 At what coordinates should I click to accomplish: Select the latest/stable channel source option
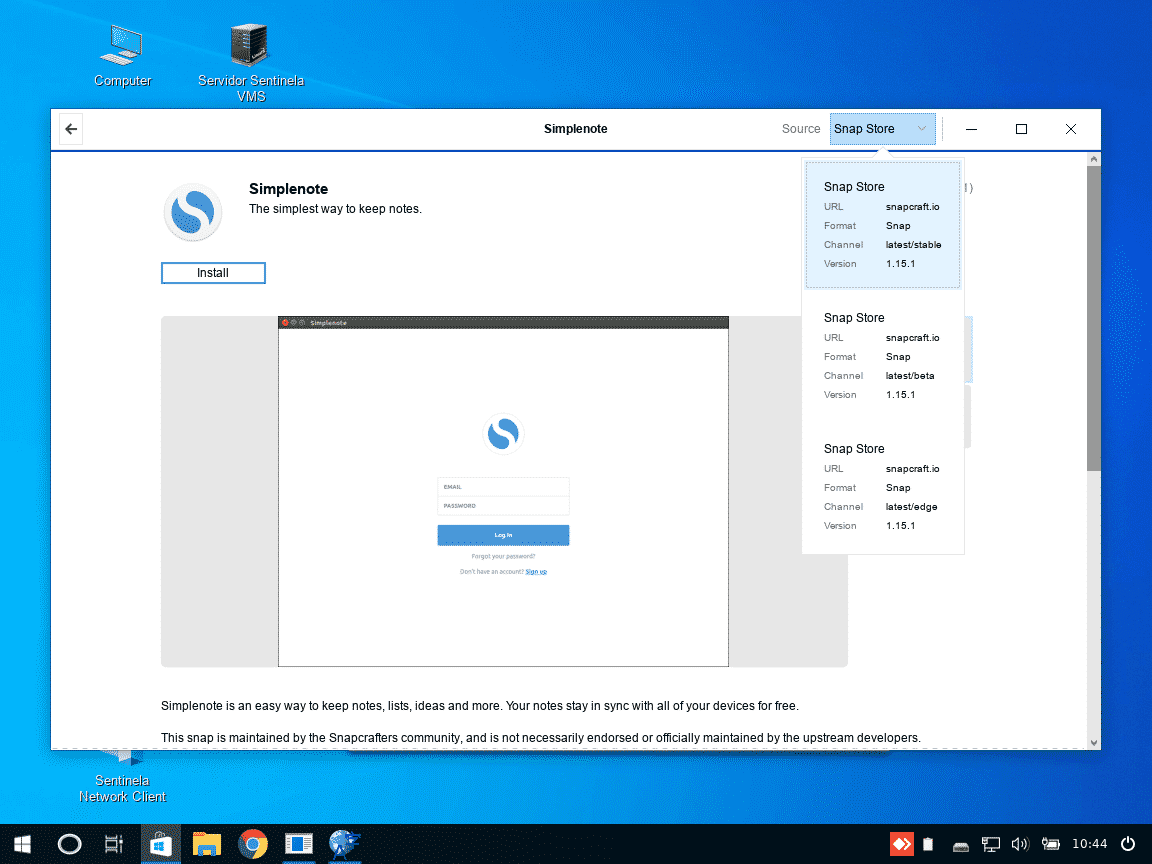tap(882, 225)
